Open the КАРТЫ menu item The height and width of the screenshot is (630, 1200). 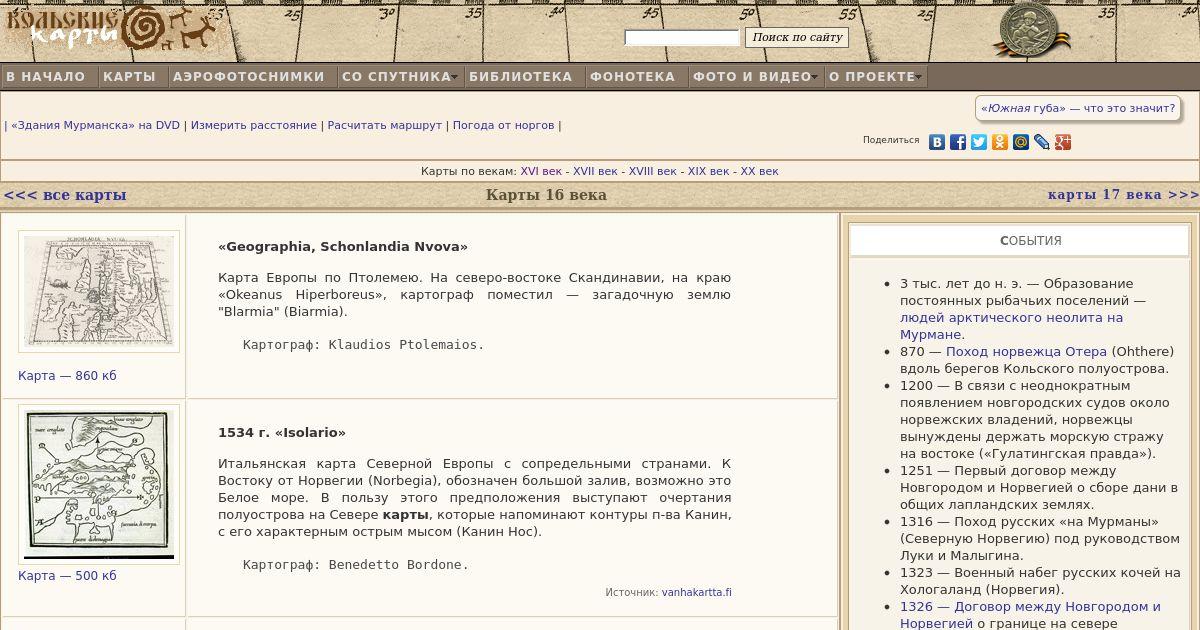pyautogui.click(x=129, y=77)
